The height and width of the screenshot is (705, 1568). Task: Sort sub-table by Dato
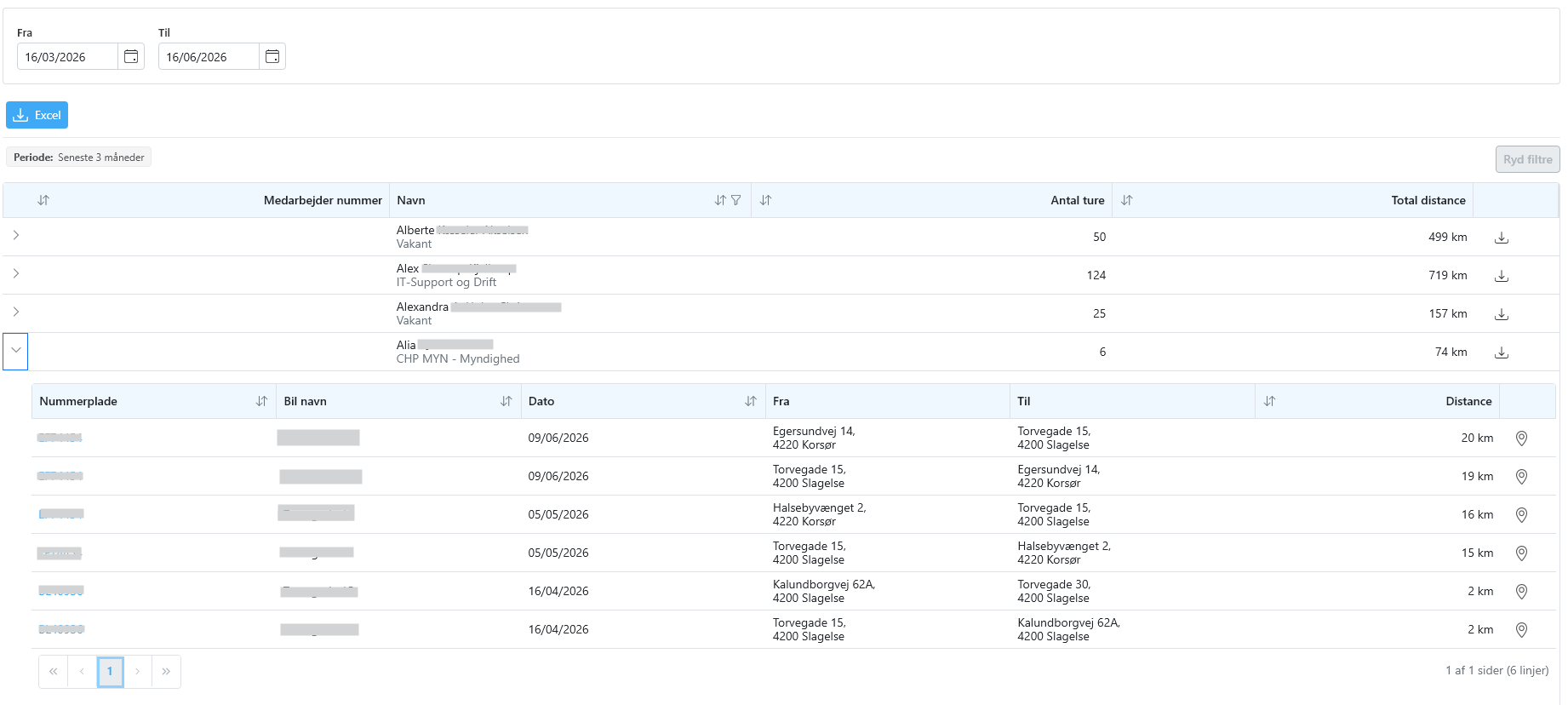point(750,401)
